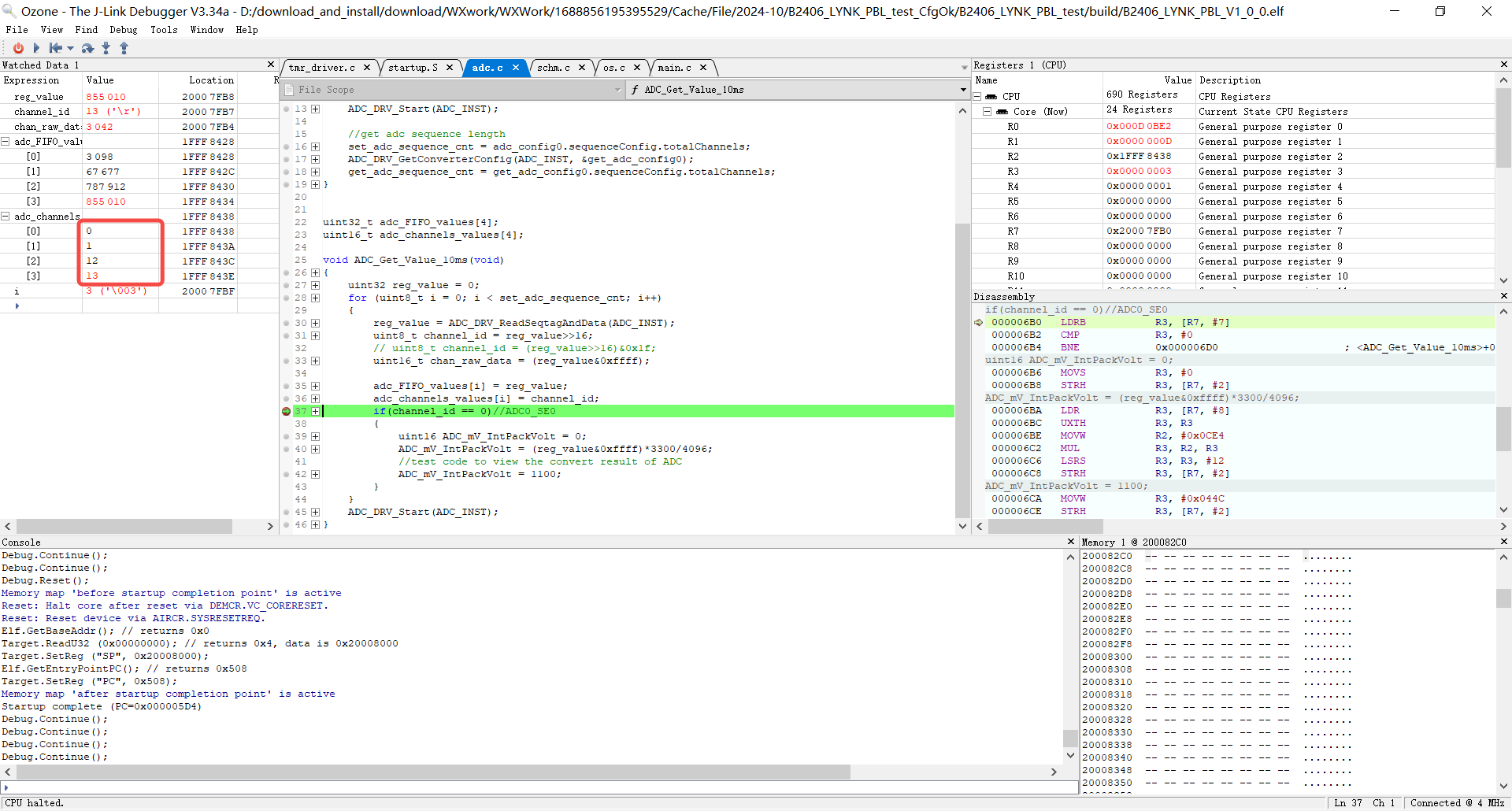The height and width of the screenshot is (811, 1512).
Task: Click the Ozone application title bar icon
Action: (10, 11)
